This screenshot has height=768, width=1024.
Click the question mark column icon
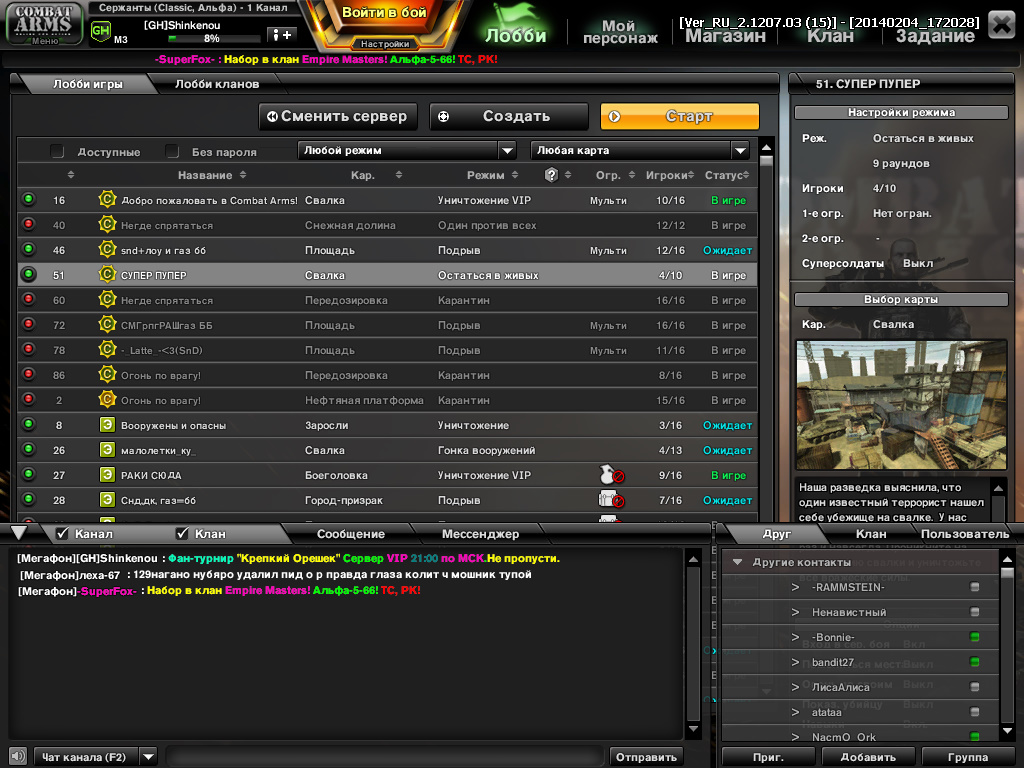[x=551, y=175]
